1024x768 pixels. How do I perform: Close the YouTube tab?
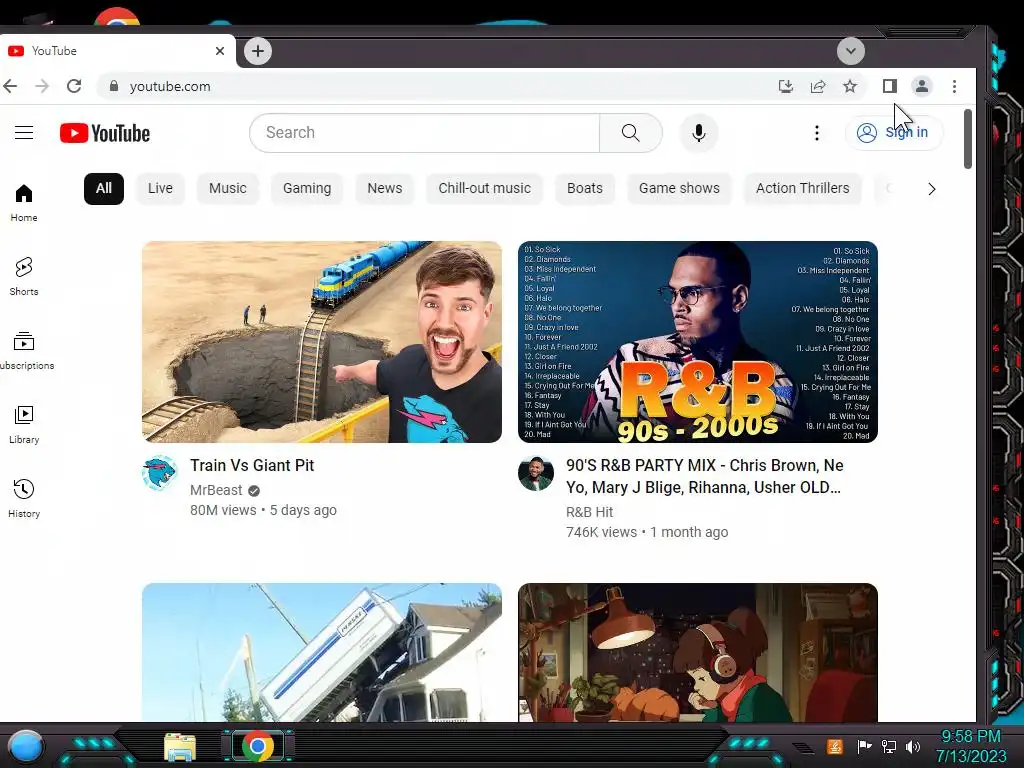pyautogui.click(x=220, y=51)
